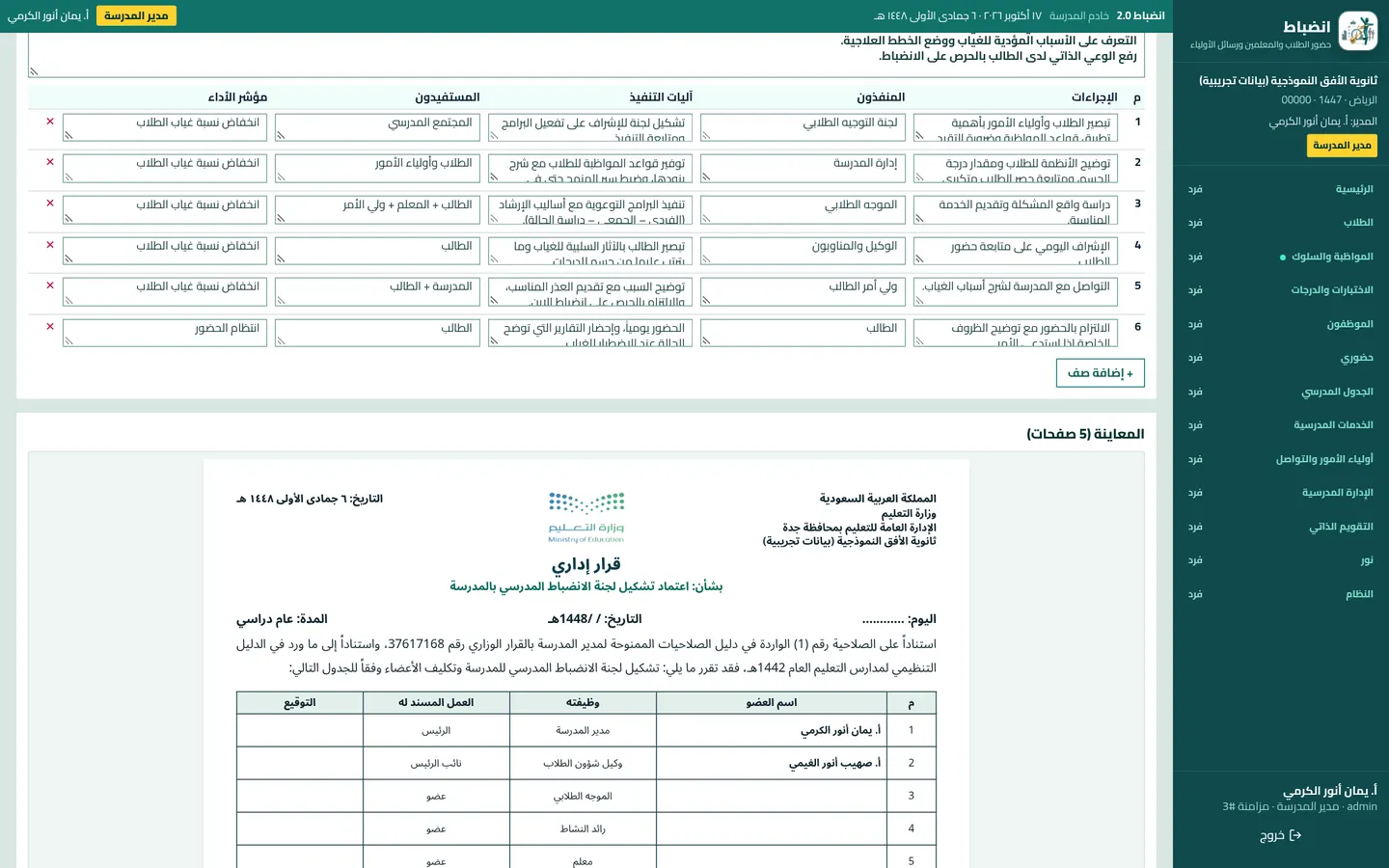The width and height of the screenshot is (1389, 868).
Task: Click قرار إداري title in the preview
Action: point(586,564)
